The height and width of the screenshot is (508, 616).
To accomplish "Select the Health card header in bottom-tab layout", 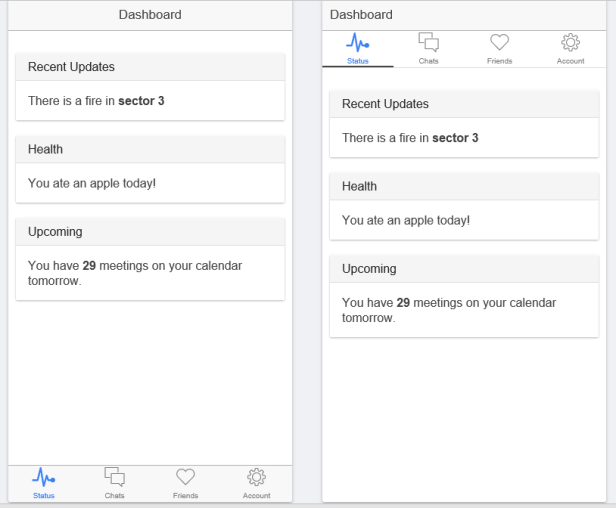I will pyautogui.click(x=150, y=149).
